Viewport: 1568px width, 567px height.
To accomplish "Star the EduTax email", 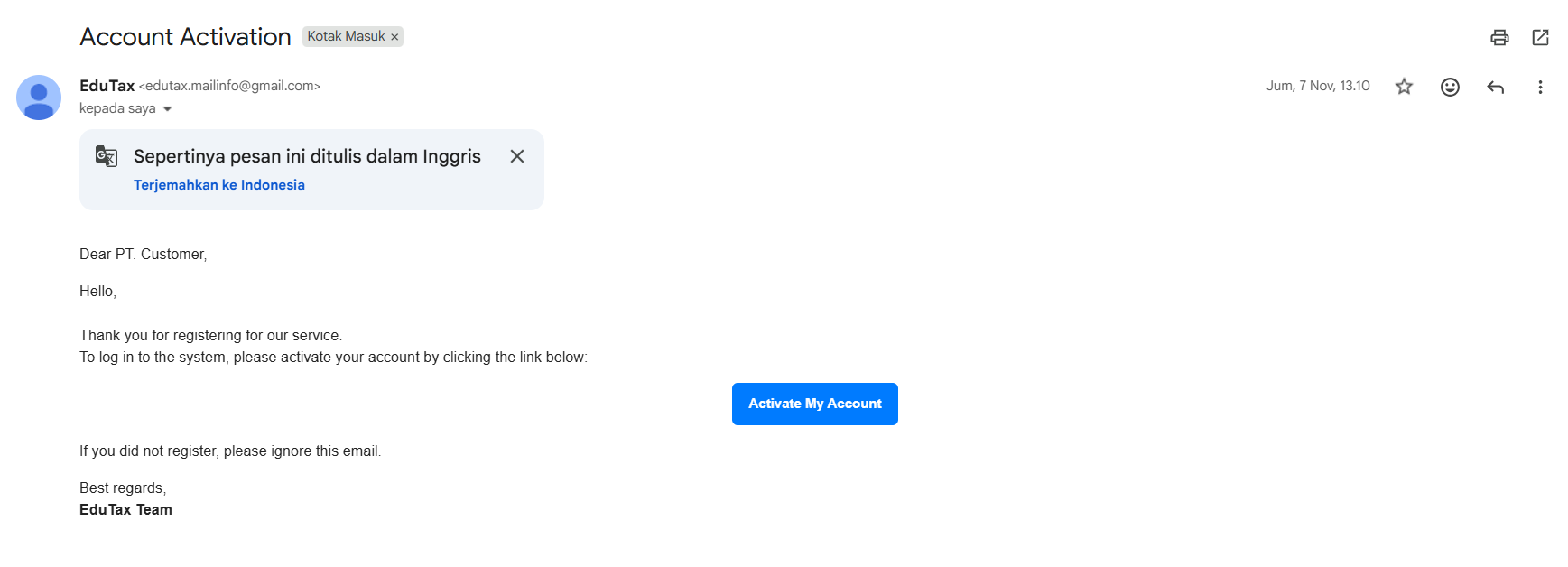I will tap(1404, 87).
